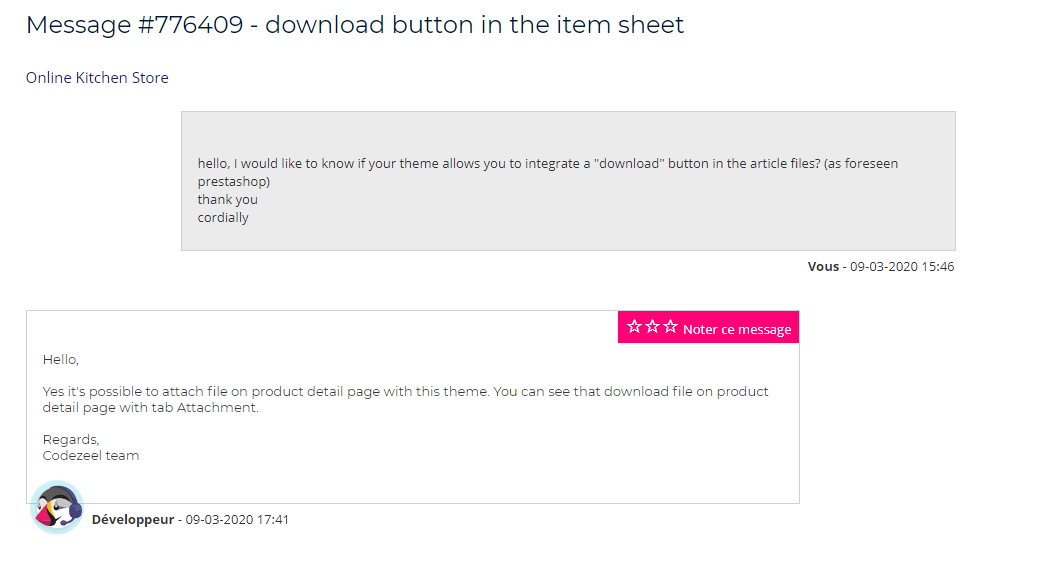
Task: Click the Regards line in the reply
Action: point(71,440)
